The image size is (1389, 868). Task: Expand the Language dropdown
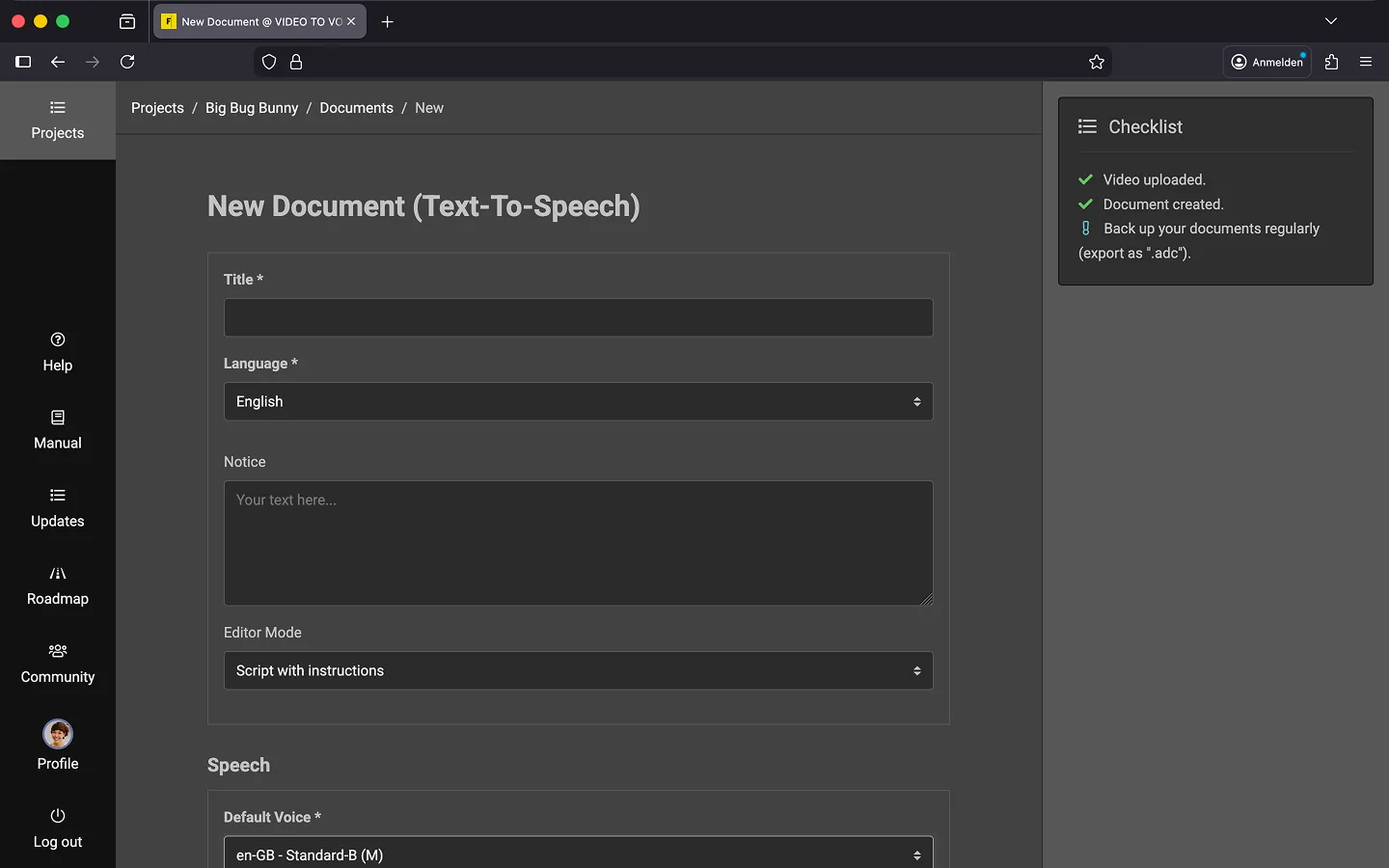578,402
